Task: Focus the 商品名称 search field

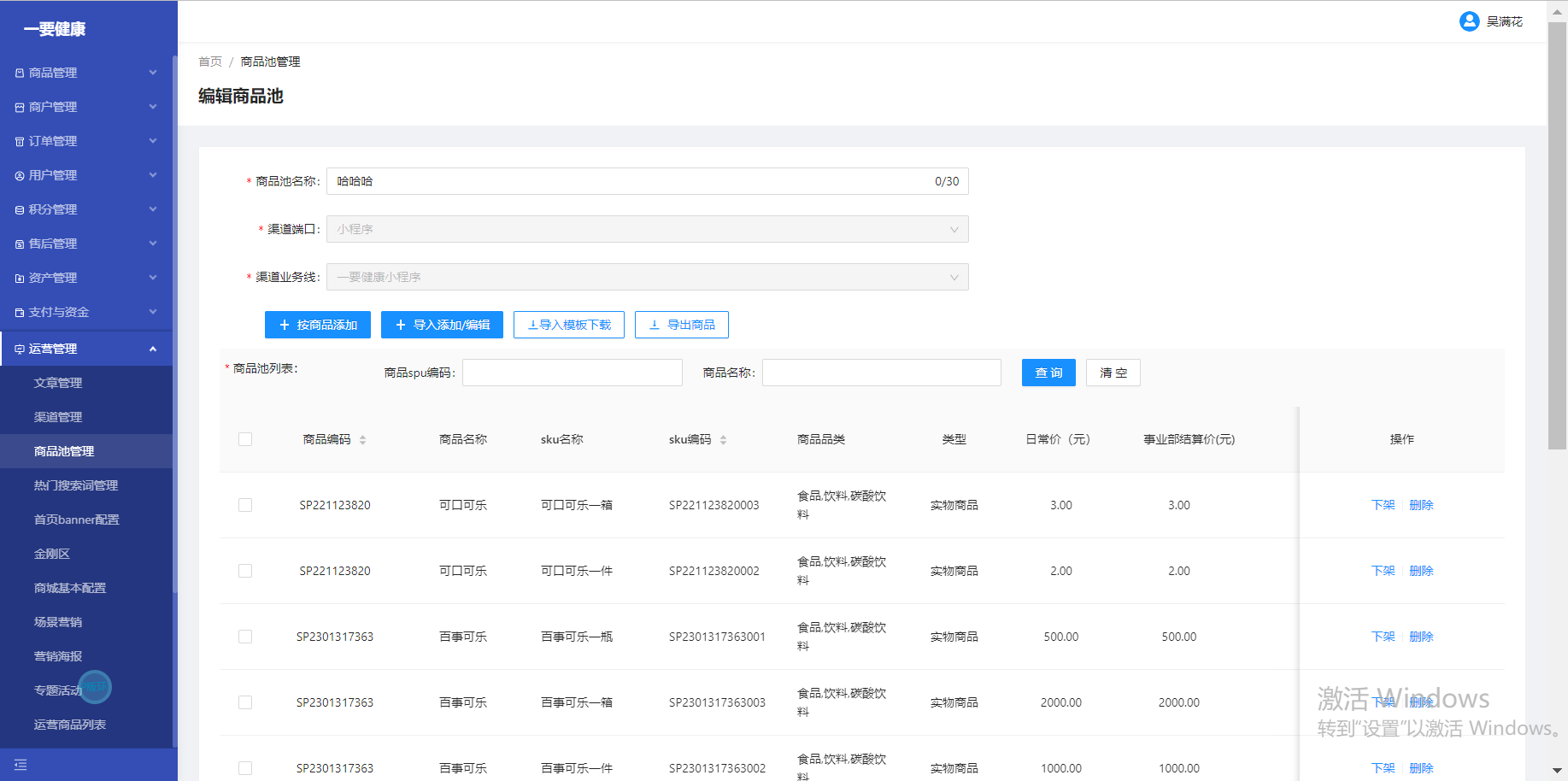Action: [882, 373]
